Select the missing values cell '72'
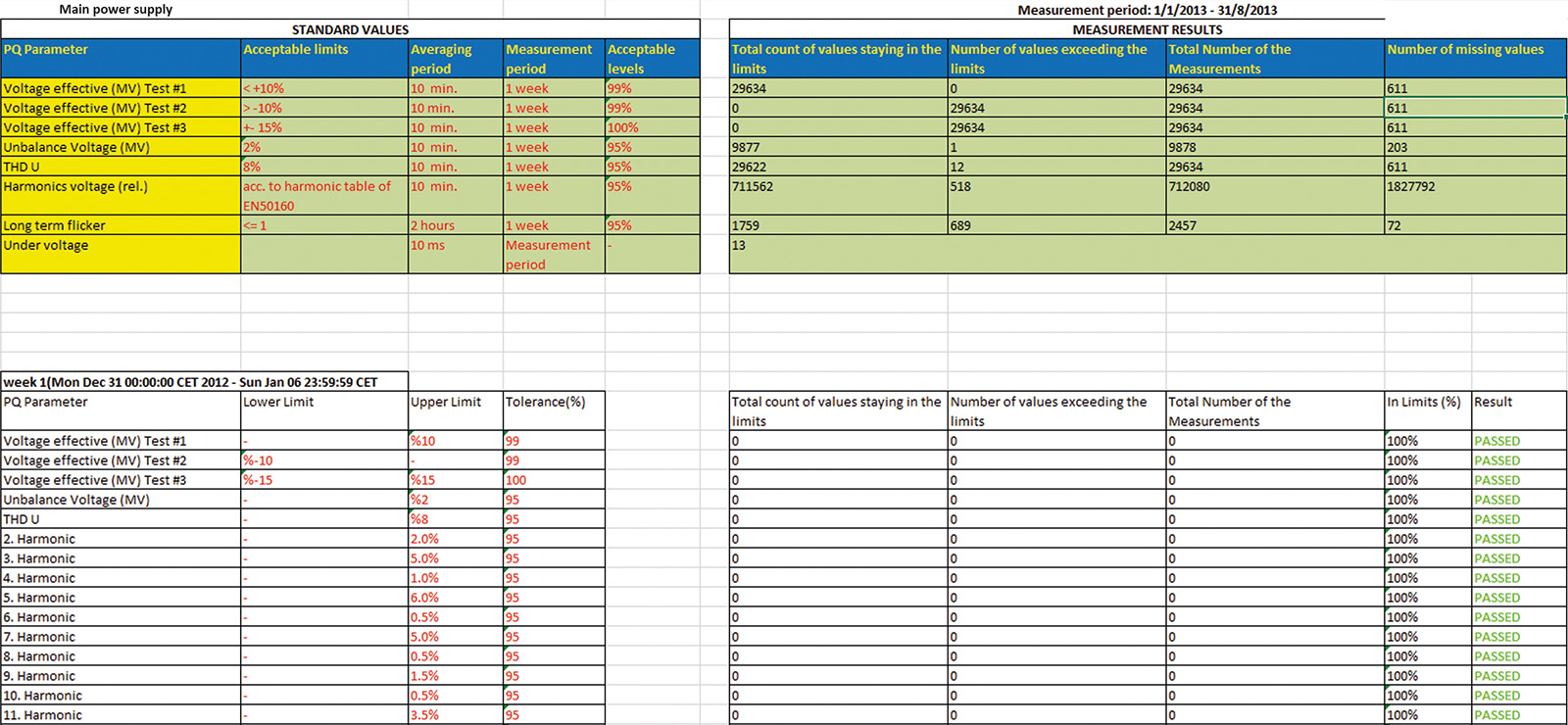 1476,225
